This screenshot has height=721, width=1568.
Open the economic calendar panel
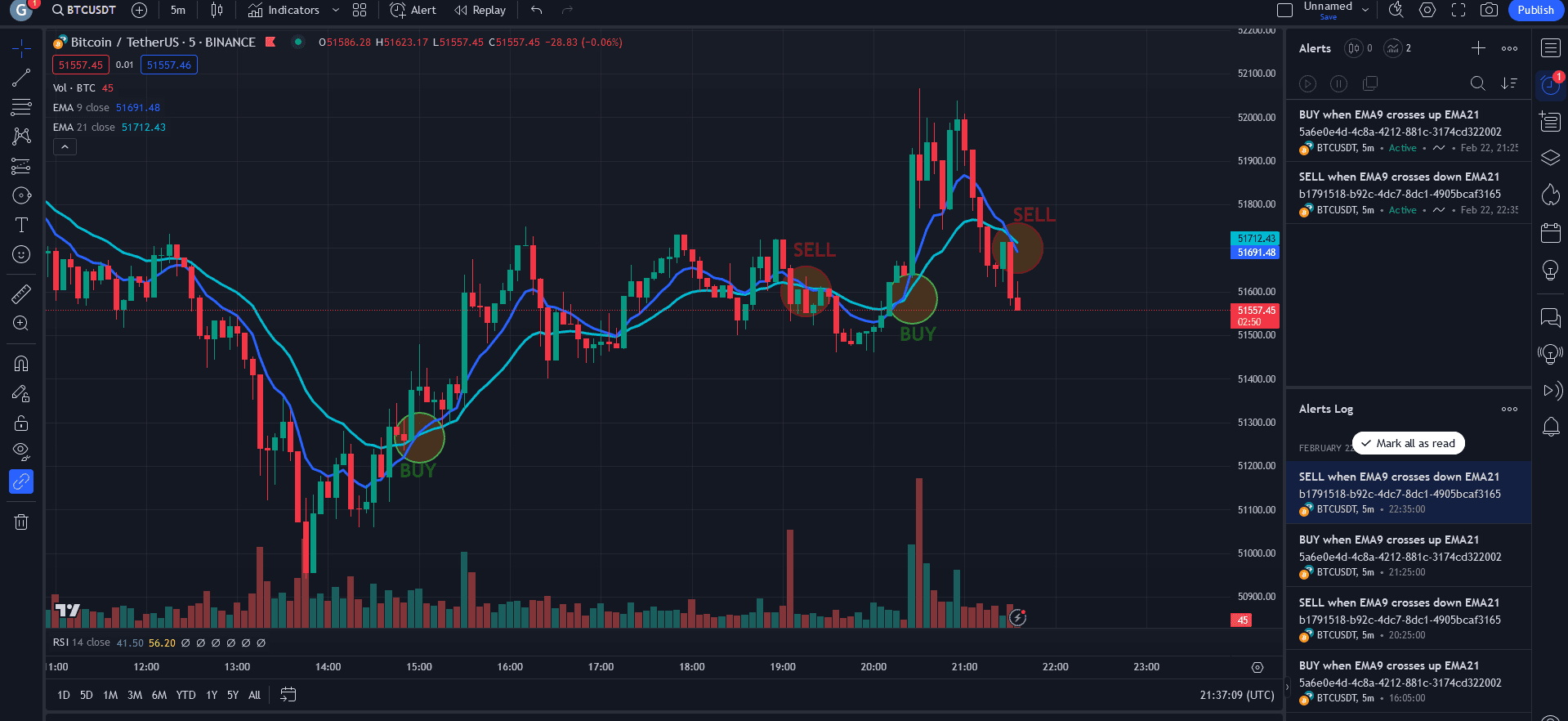point(1551,232)
